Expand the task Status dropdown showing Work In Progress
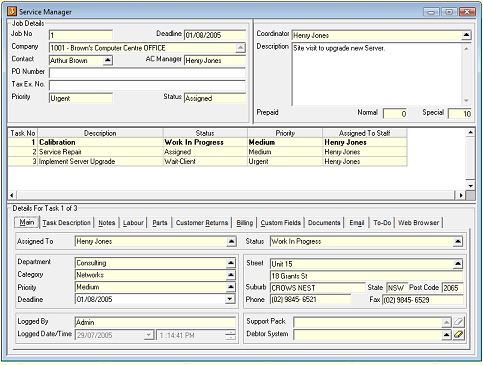483x365 pixels. 458,241
